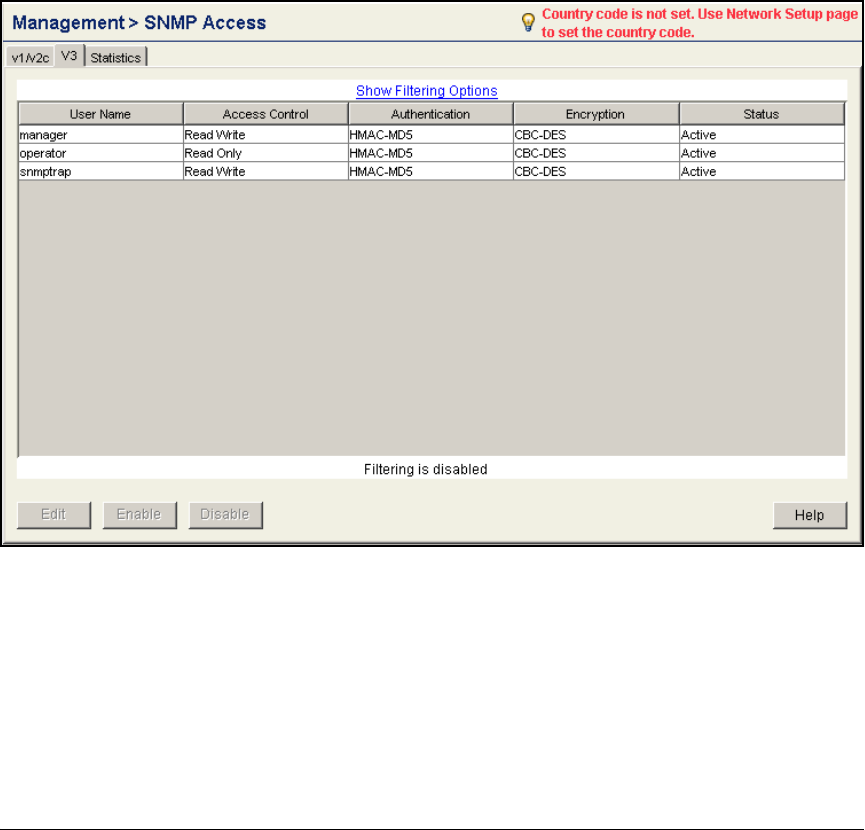This screenshot has height=830, width=865.
Task: Click the Management > SNMP Access heading
Action: pyautogui.click(x=139, y=23)
